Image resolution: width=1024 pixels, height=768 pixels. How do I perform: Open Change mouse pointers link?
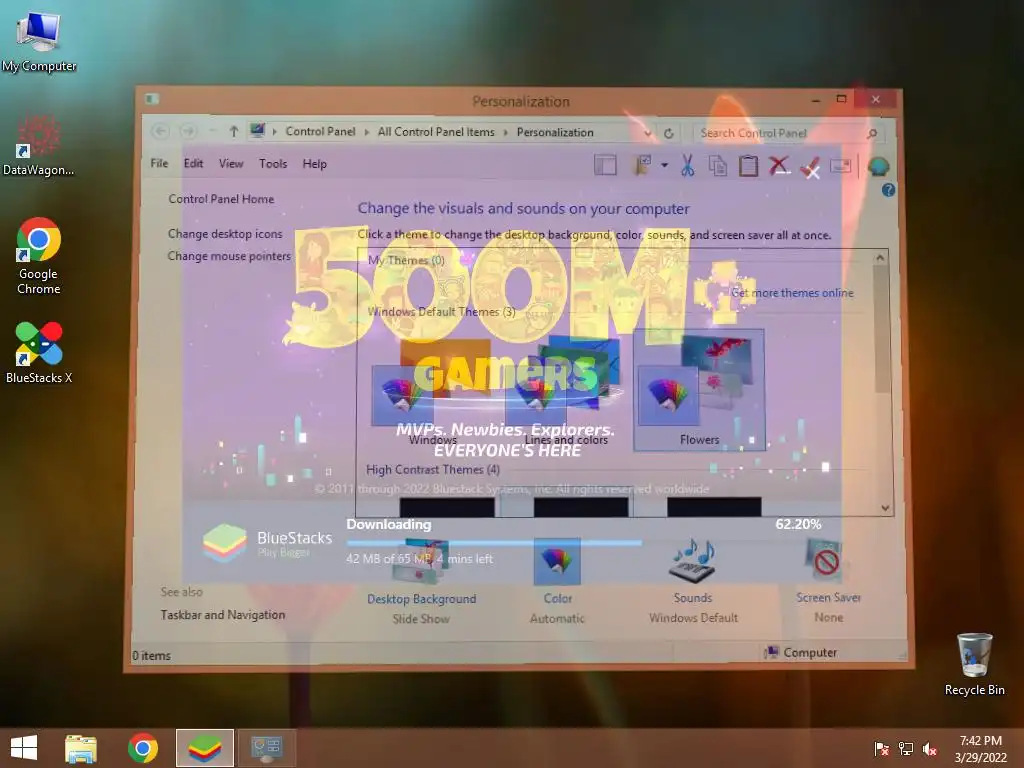pos(229,256)
